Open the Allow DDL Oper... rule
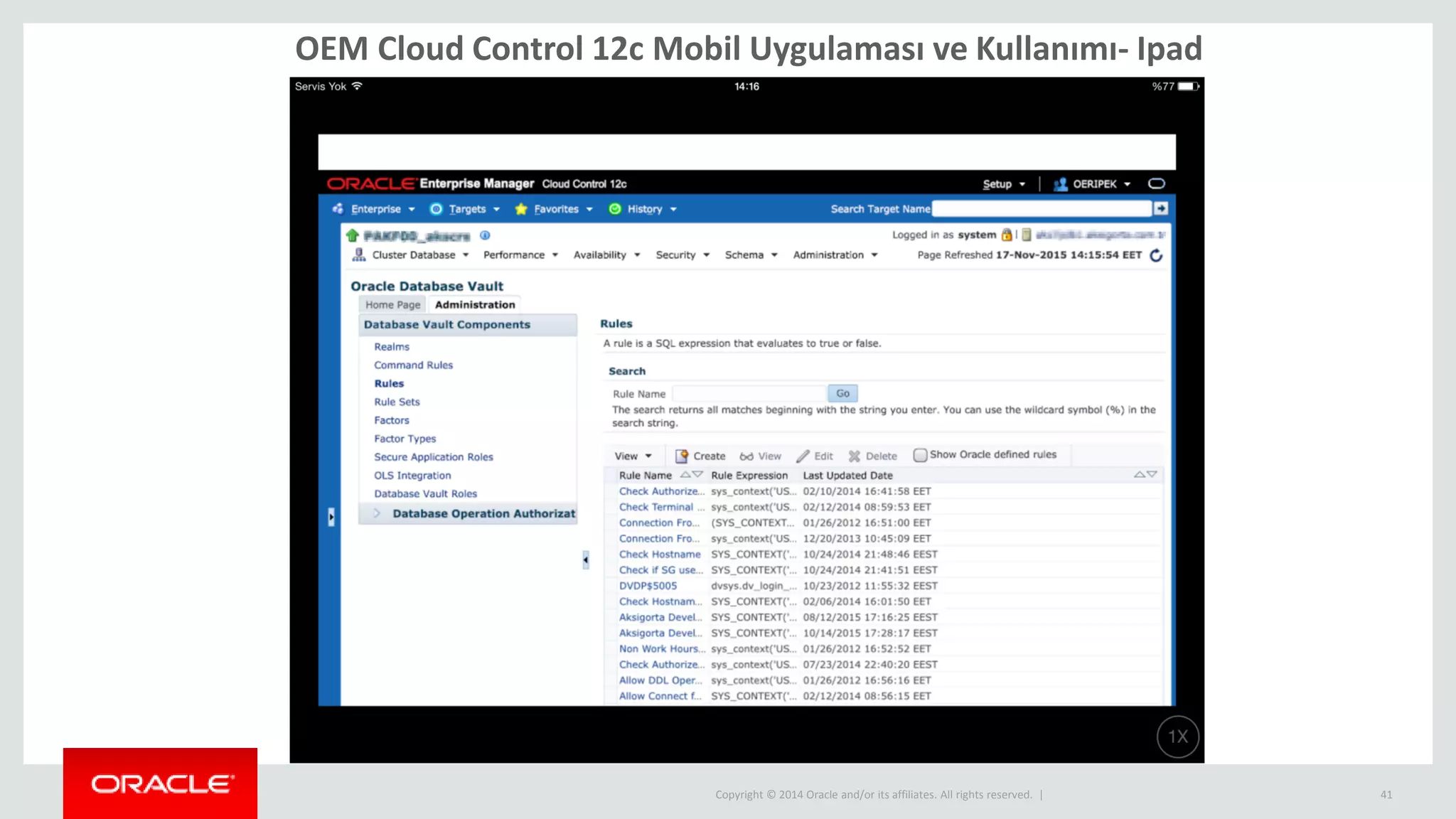Viewport: 1456px width, 819px height. coord(660,680)
